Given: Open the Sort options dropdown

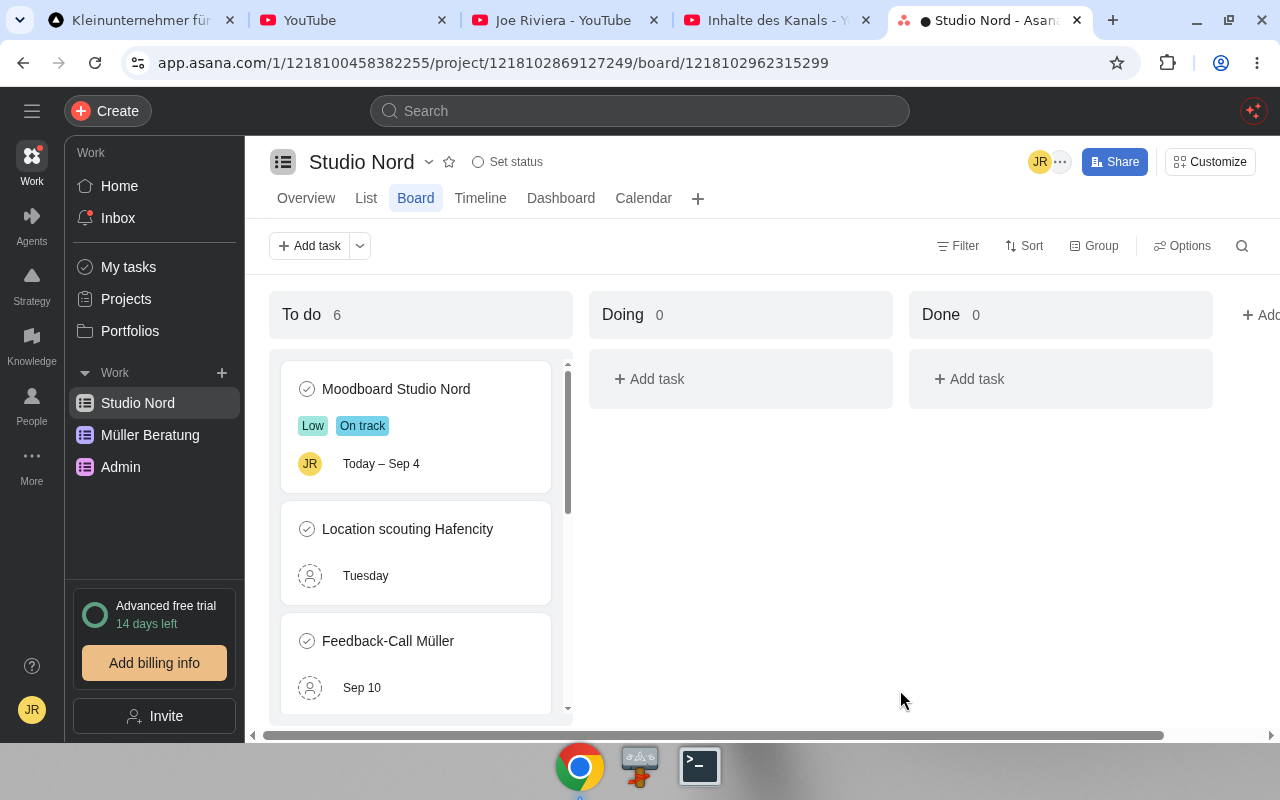Looking at the screenshot, I should (x=1024, y=246).
